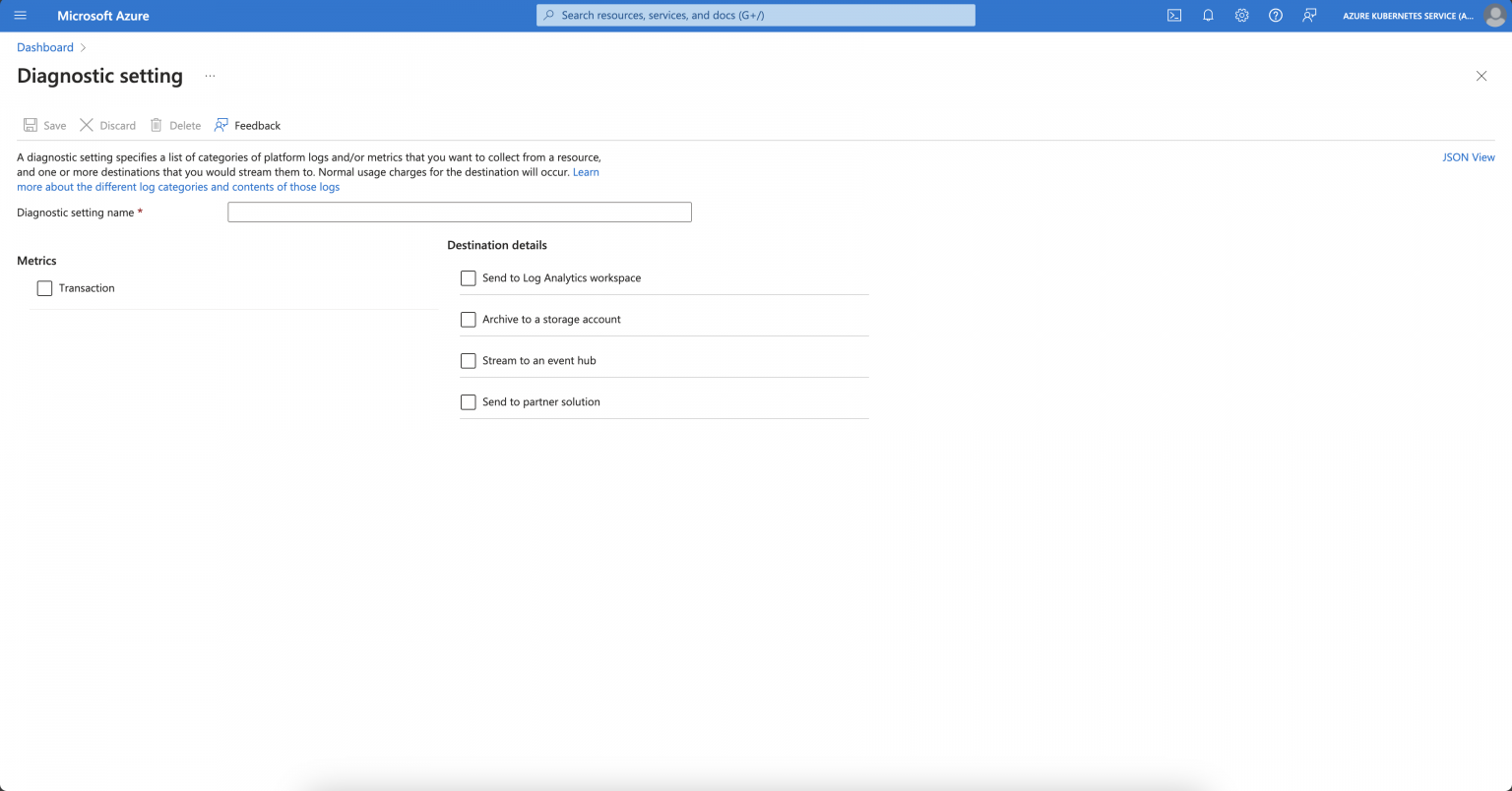Enable Archive to a storage account
The image size is (1512, 791).
point(469,319)
